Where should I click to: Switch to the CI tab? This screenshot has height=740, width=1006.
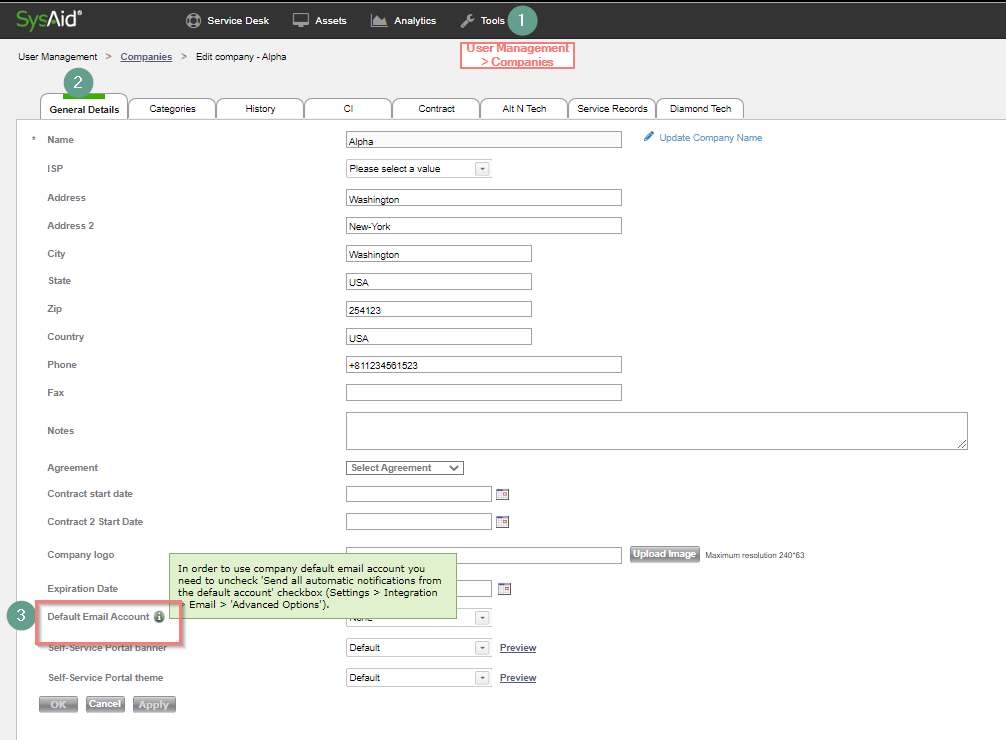click(x=348, y=108)
